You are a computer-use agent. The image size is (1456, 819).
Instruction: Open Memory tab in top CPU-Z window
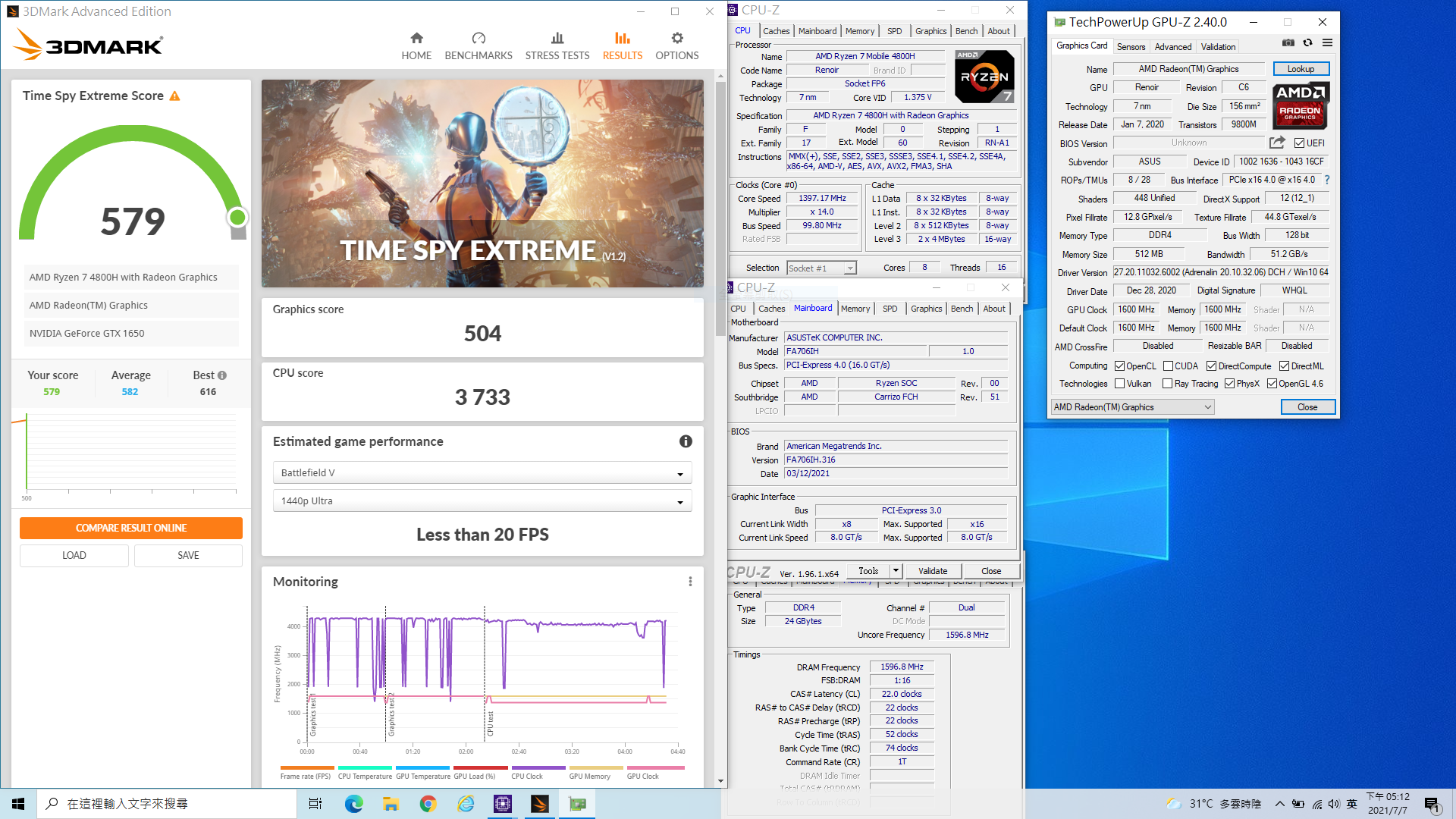pyautogui.click(x=860, y=31)
